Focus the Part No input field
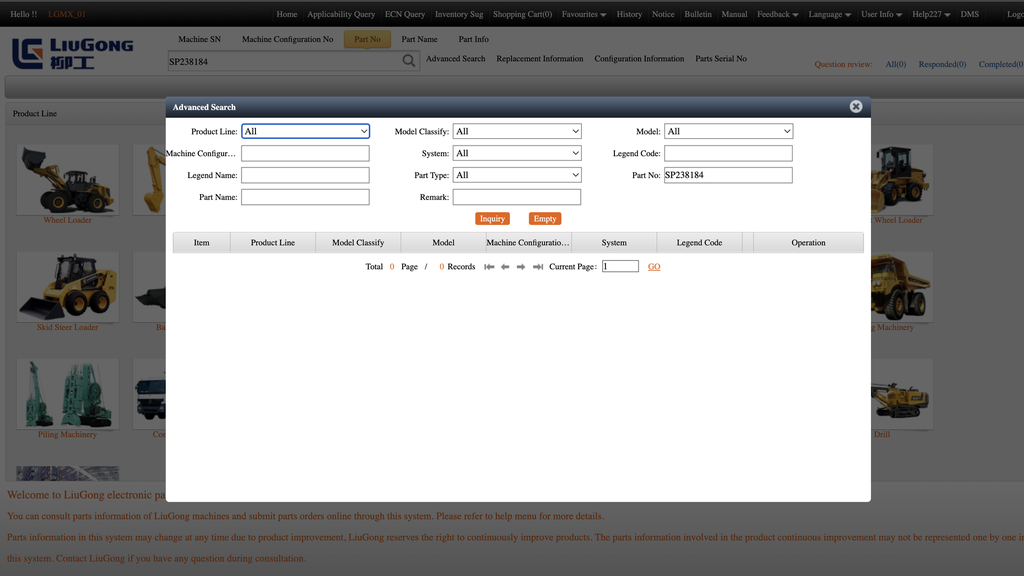The height and width of the screenshot is (576, 1024). [728, 175]
